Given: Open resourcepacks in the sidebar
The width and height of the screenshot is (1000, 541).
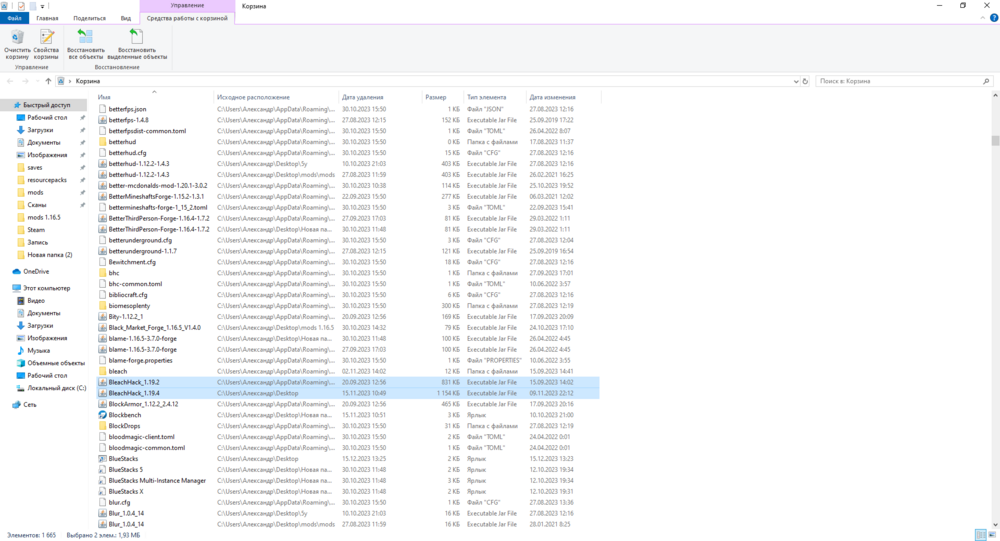Looking at the screenshot, I should point(47,180).
